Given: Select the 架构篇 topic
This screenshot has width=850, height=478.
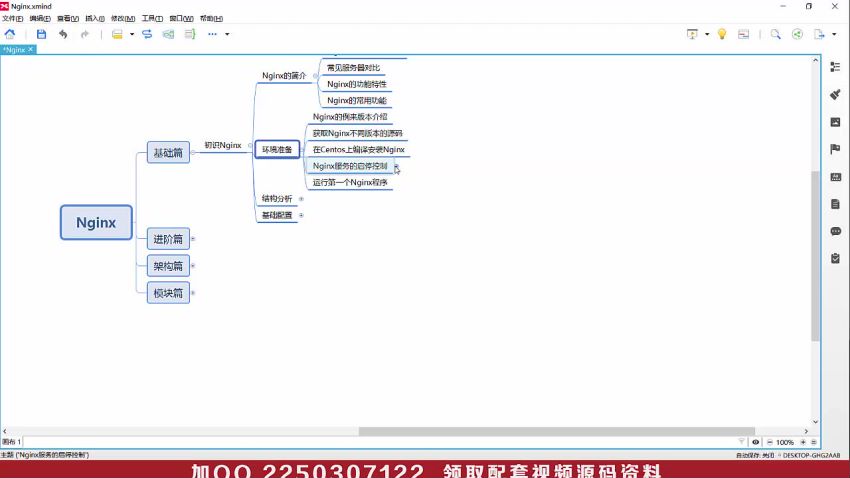Looking at the screenshot, I should point(168,266).
